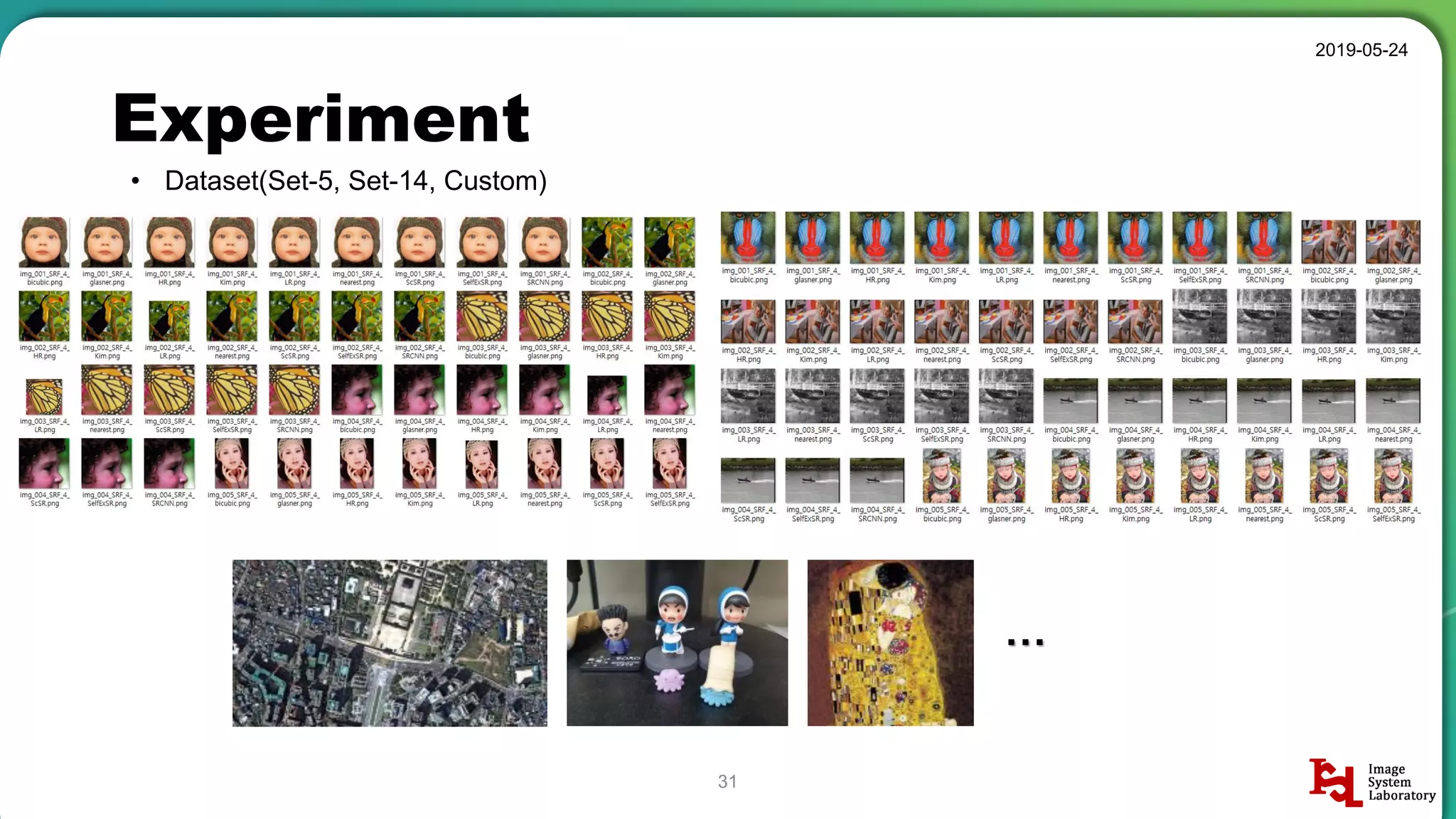The width and height of the screenshot is (1456, 819).
Task: Open the pink profile face img_004 SRCNN.png
Action: click(x=169, y=464)
